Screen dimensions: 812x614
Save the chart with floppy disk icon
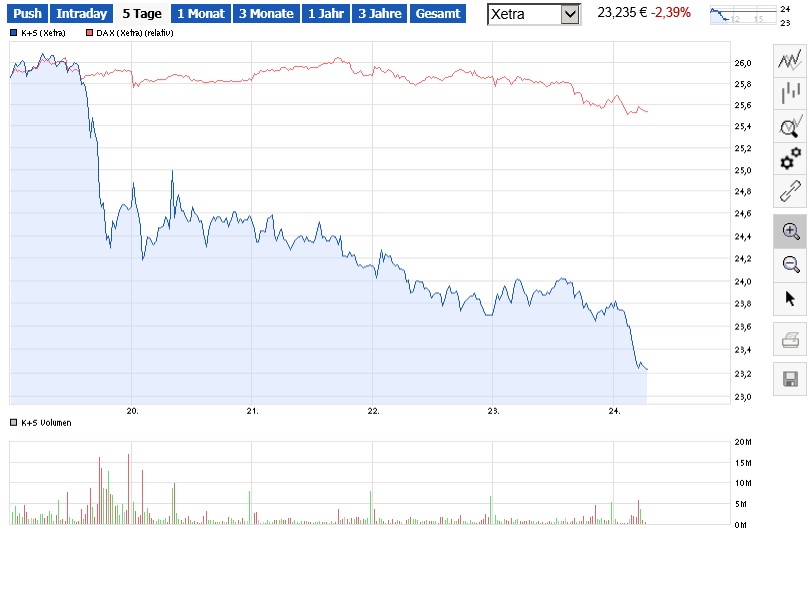[x=790, y=379]
